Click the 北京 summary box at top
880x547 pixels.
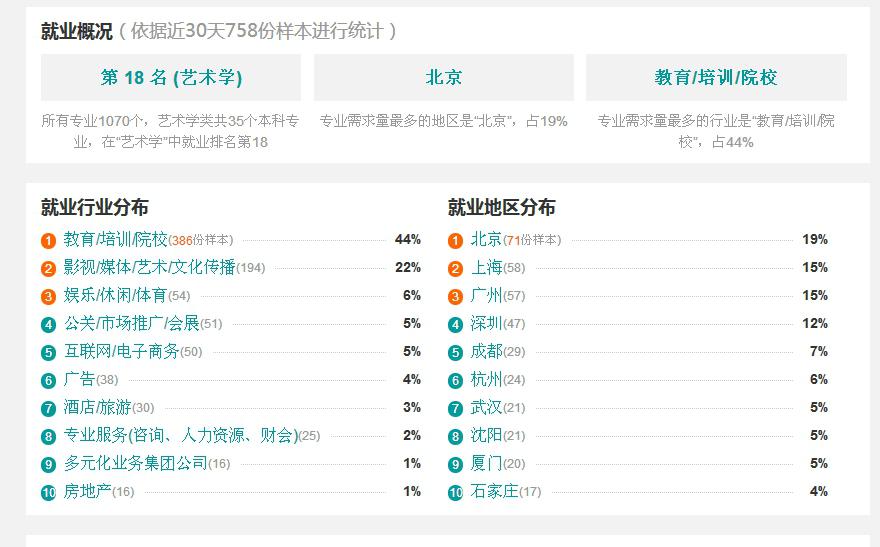tap(444, 77)
